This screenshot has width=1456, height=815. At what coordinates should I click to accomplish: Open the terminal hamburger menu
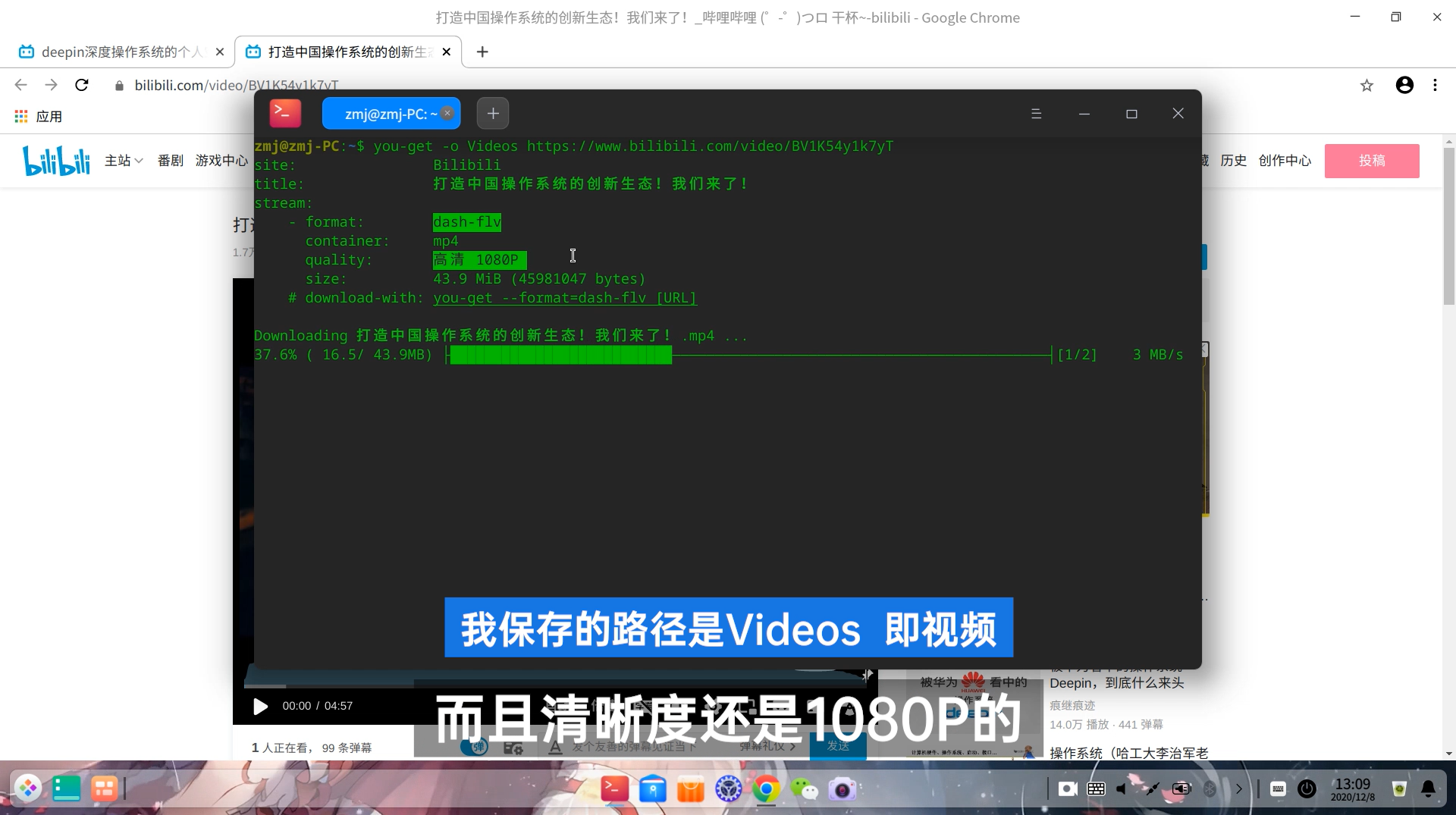[x=1037, y=114]
